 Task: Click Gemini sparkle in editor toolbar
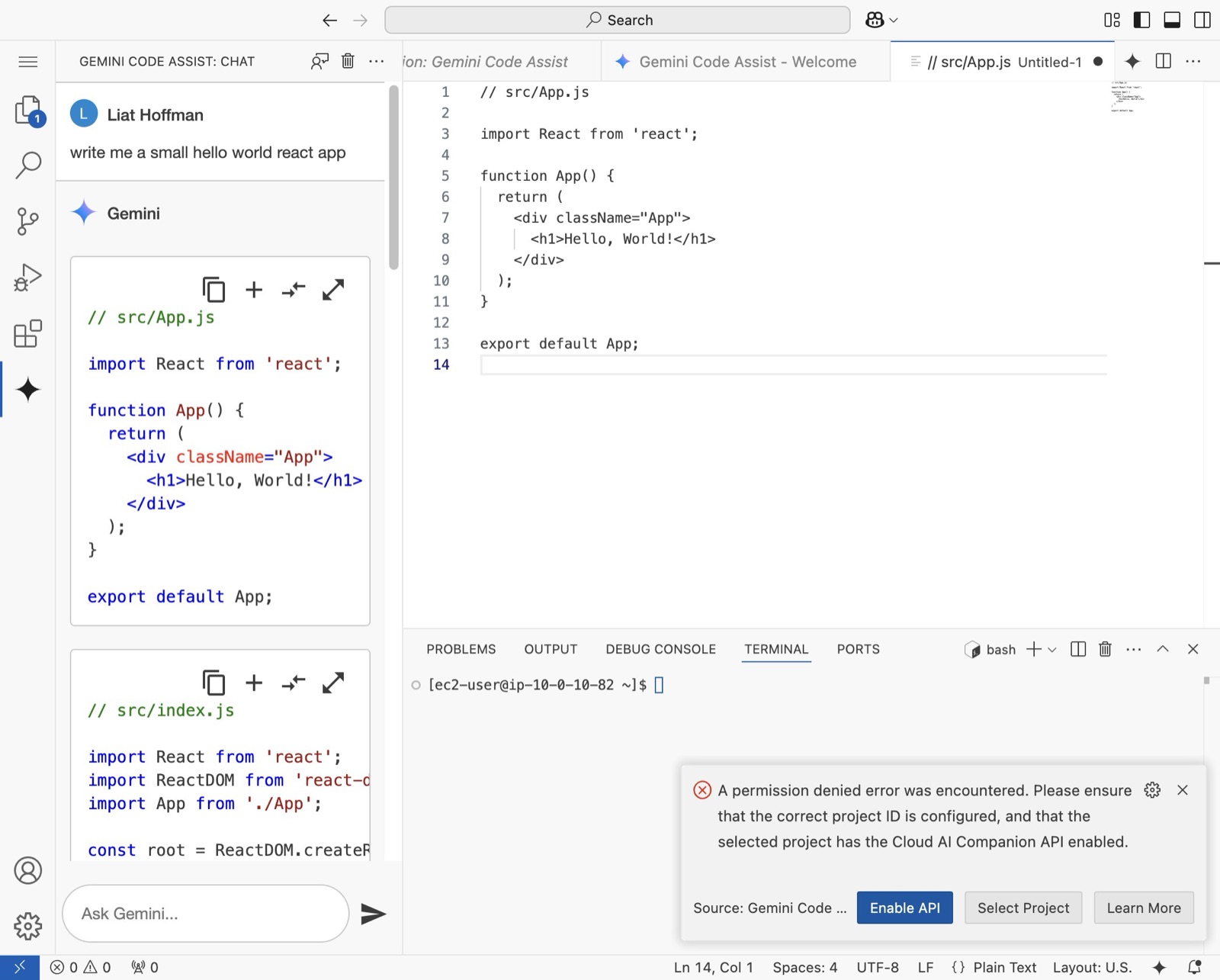pyautogui.click(x=1132, y=61)
